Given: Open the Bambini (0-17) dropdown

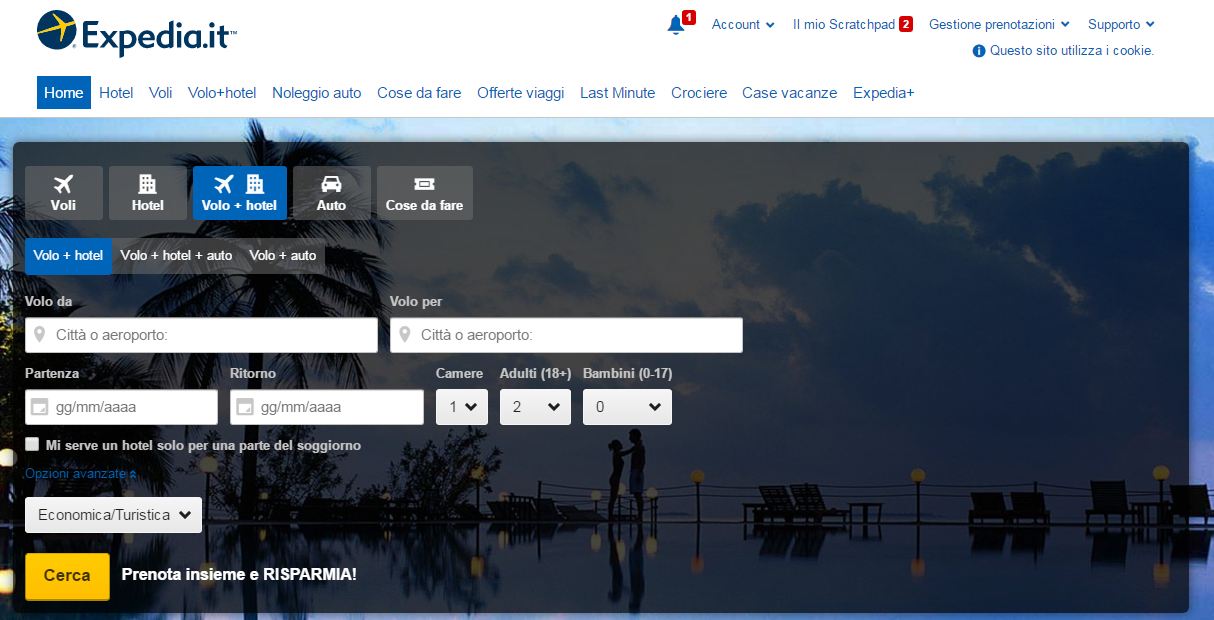Looking at the screenshot, I should [x=627, y=407].
